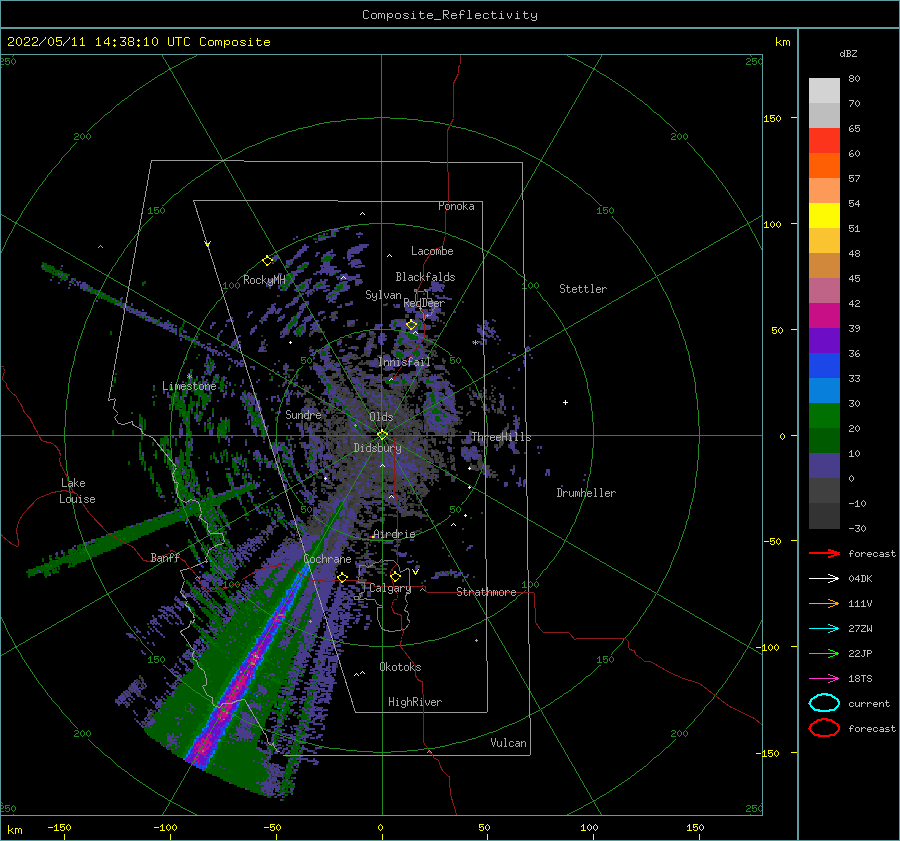Viewport: 900px width, 841px height.
Task: Click the orange 111V arrow in legend
Action: pyautogui.click(x=824, y=603)
